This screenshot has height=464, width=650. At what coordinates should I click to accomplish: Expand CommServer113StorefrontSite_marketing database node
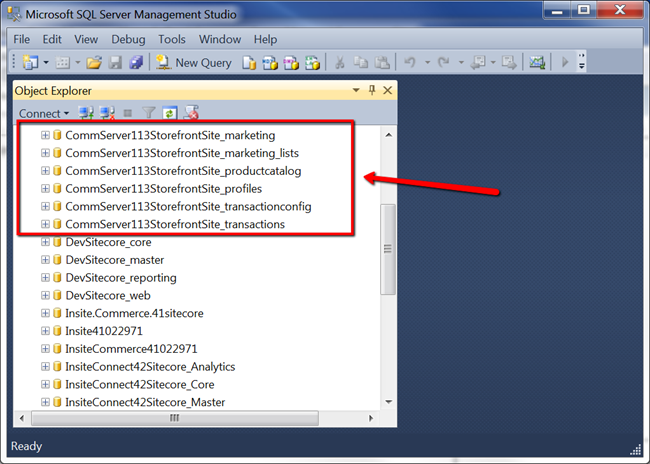(45, 135)
